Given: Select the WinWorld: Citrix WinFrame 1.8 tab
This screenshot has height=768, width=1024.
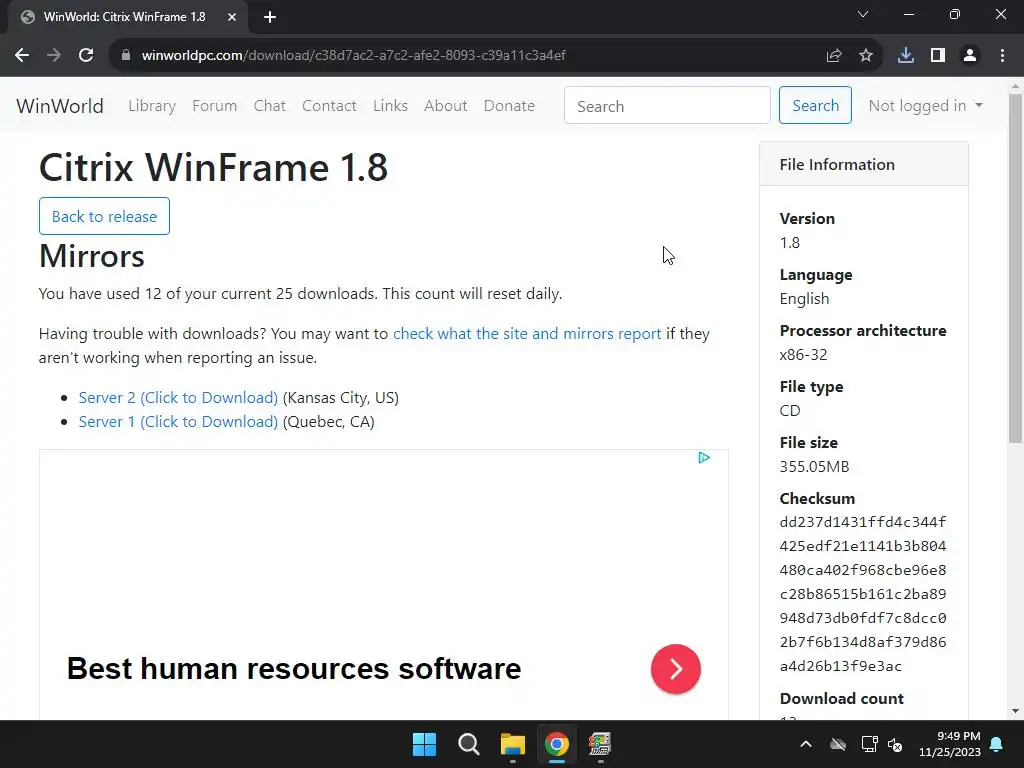Looking at the screenshot, I should 125,17.
